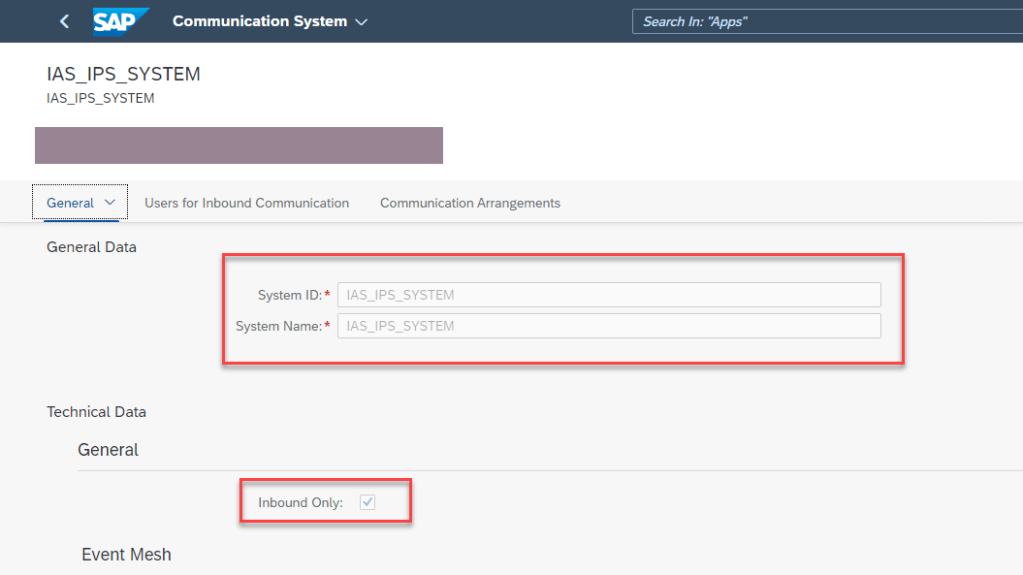Click the redacted bar below the title
This screenshot has width=1023, height=575.
tap(238, 145)
